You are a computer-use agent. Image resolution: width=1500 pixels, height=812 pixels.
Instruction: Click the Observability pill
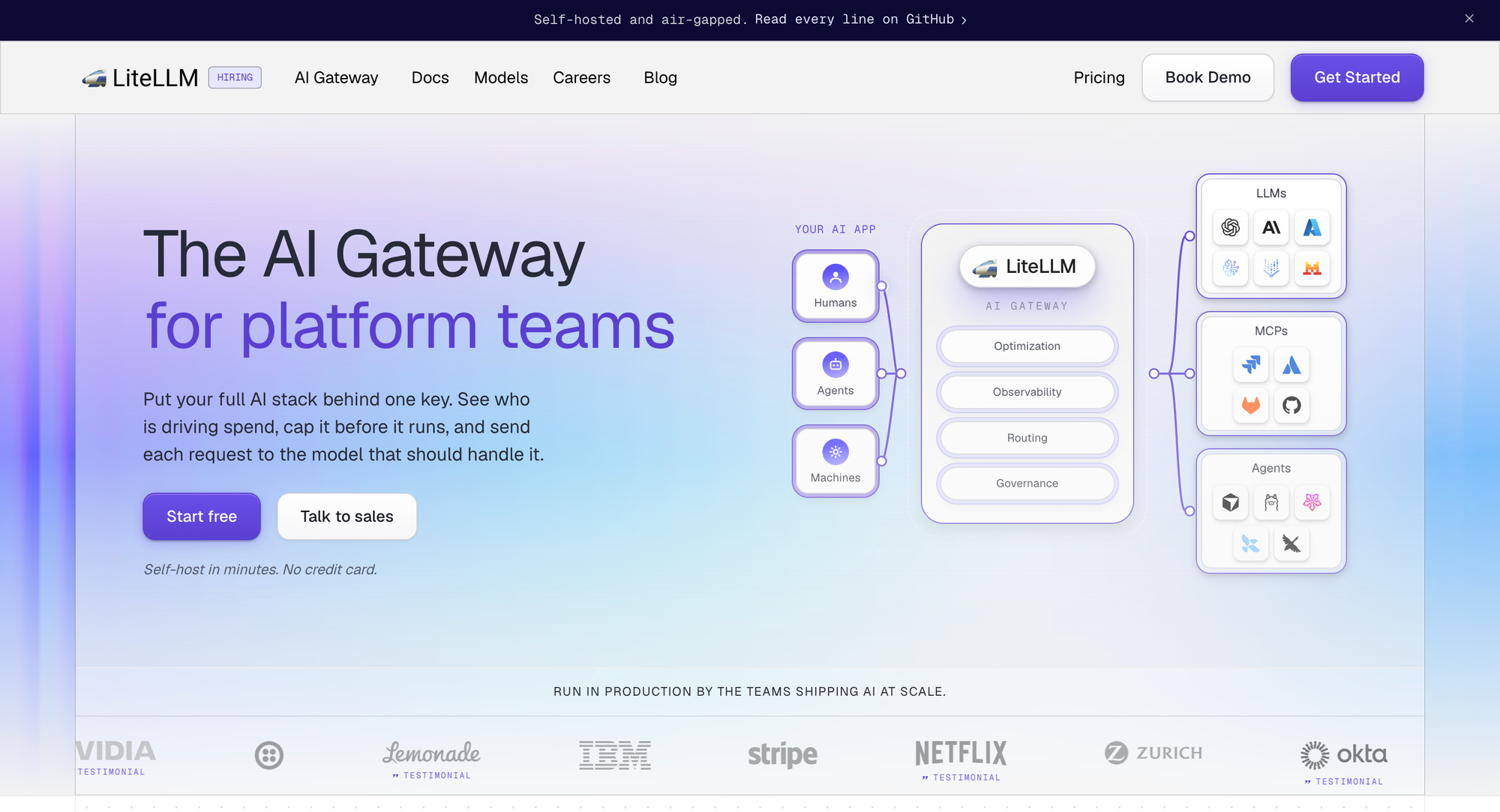(x=1027, y=392)
